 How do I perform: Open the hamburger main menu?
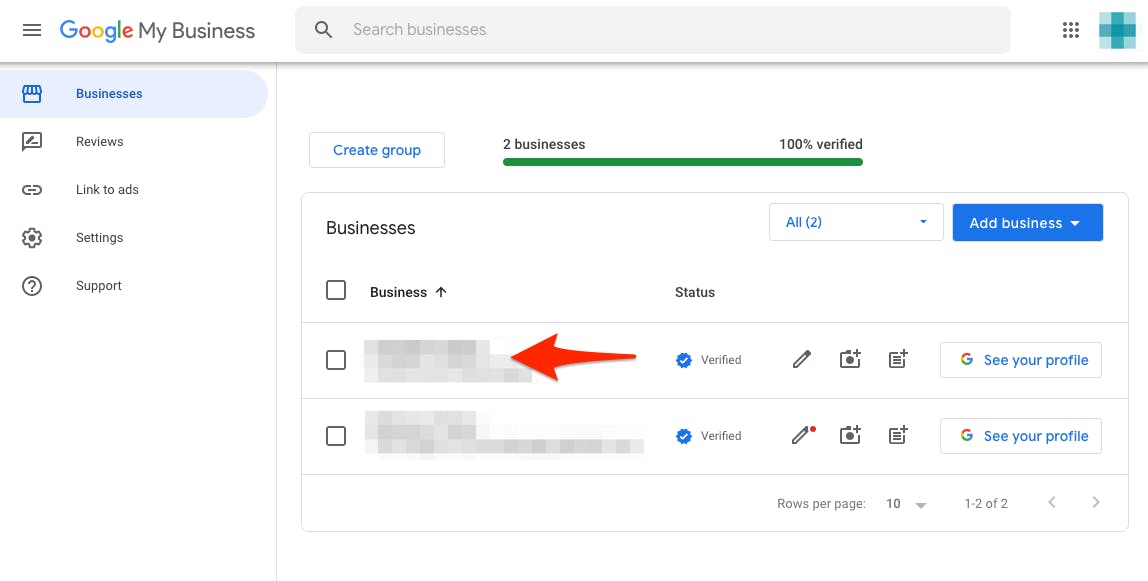(32, 30)
